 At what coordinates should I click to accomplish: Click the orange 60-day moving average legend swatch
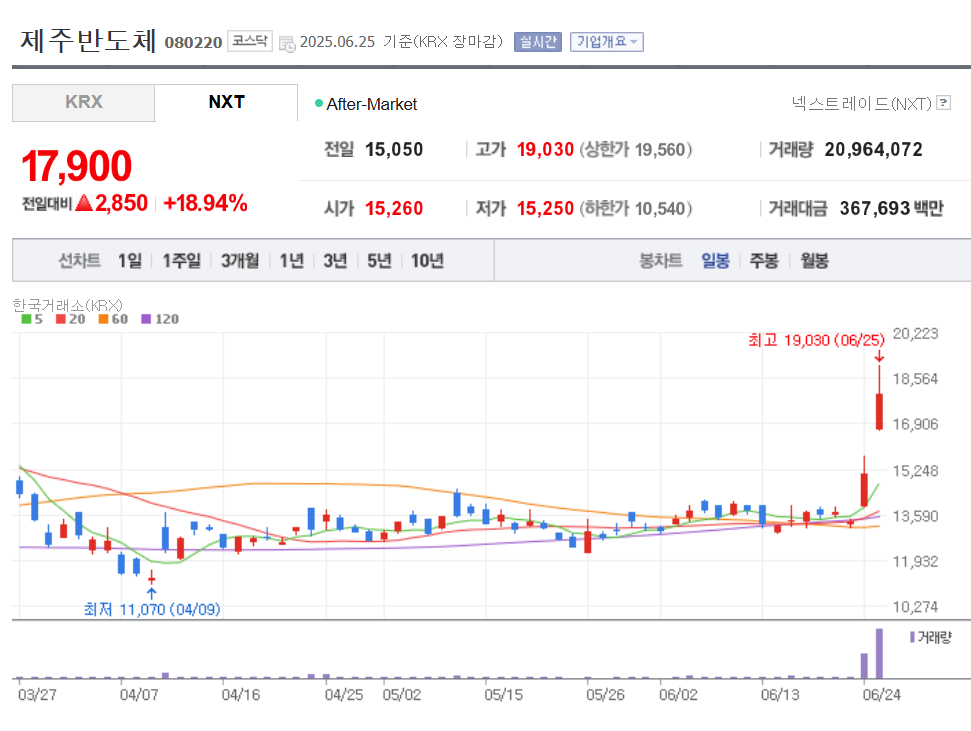point(103,319)
